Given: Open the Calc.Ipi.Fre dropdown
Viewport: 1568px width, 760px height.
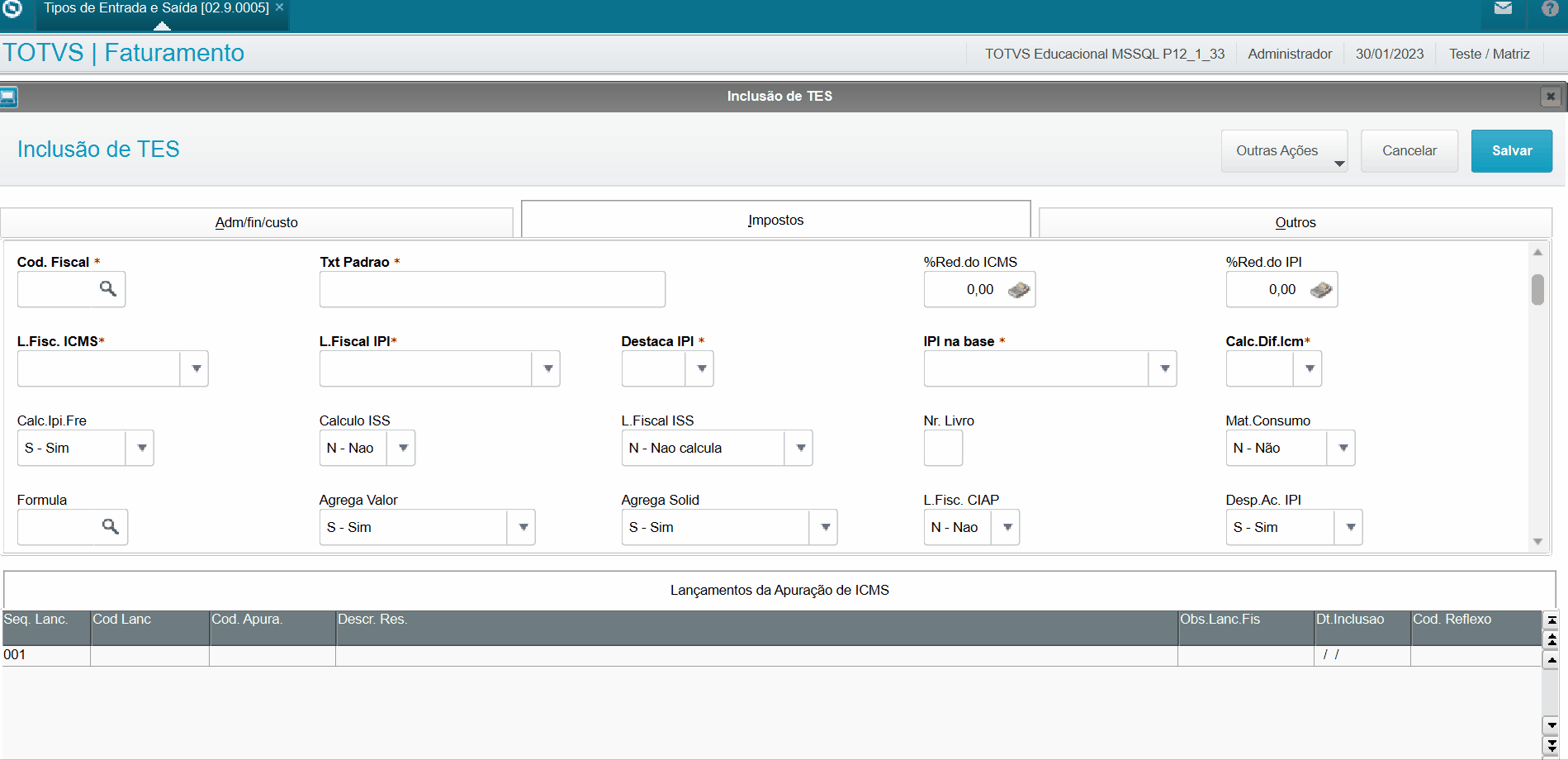Looking at the screenshot, I should pos(141,448).
